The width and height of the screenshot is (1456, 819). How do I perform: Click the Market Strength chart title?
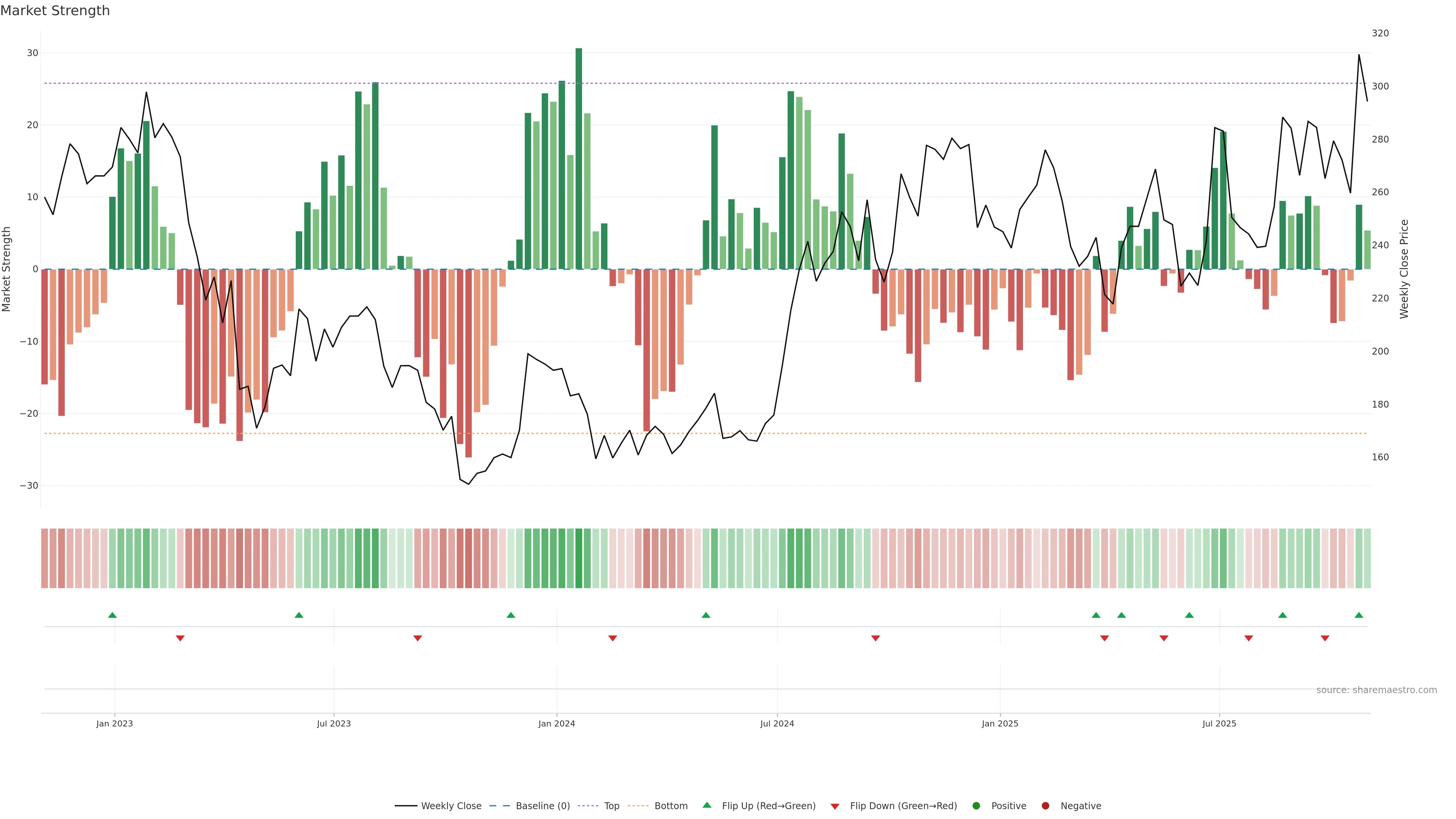click(x=55, y=11)
